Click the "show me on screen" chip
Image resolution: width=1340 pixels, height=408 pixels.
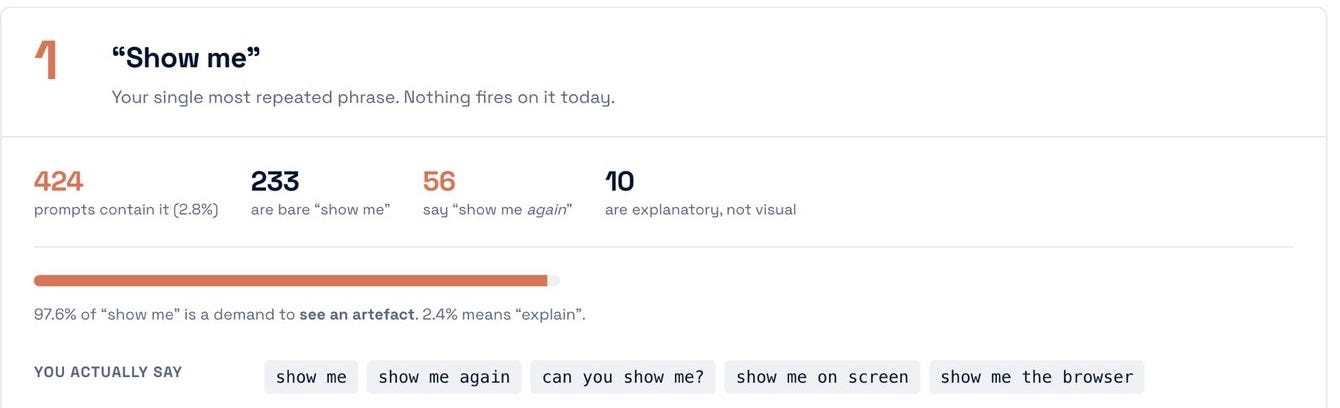click(822, 377)
